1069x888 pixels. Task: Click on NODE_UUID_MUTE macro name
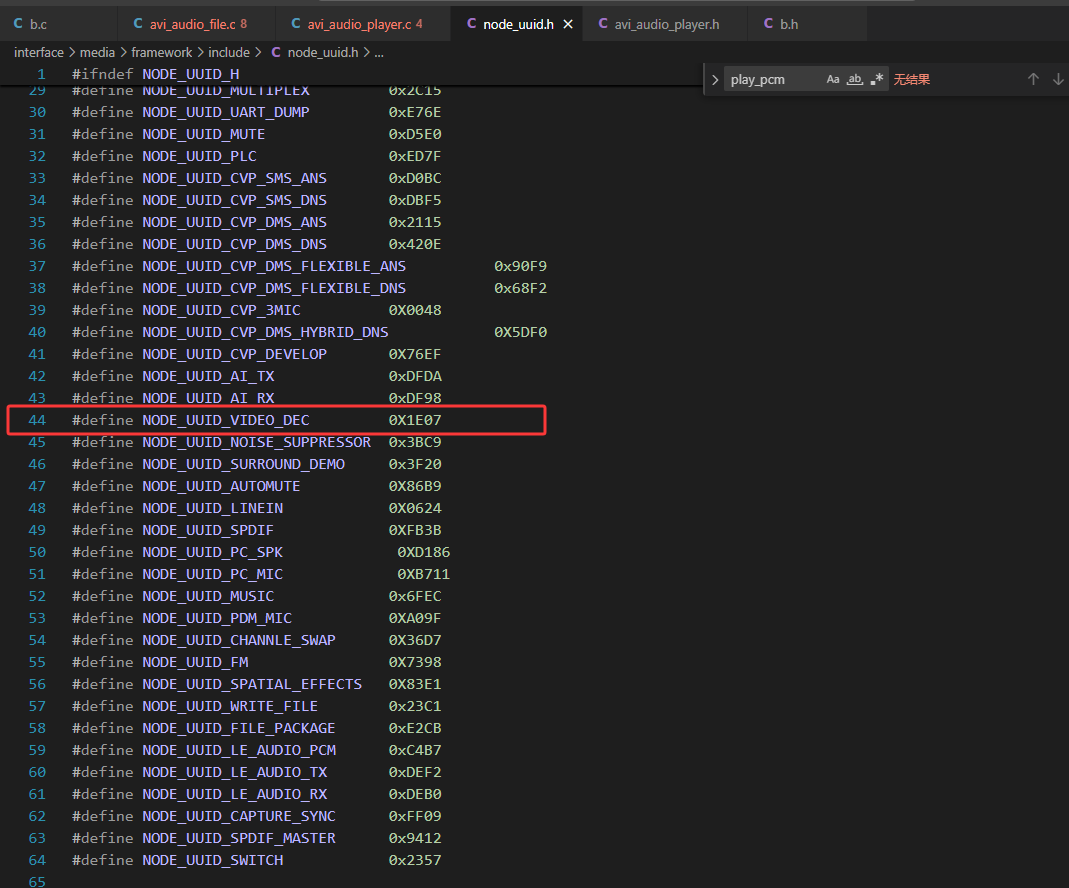[x=204, y=134]
